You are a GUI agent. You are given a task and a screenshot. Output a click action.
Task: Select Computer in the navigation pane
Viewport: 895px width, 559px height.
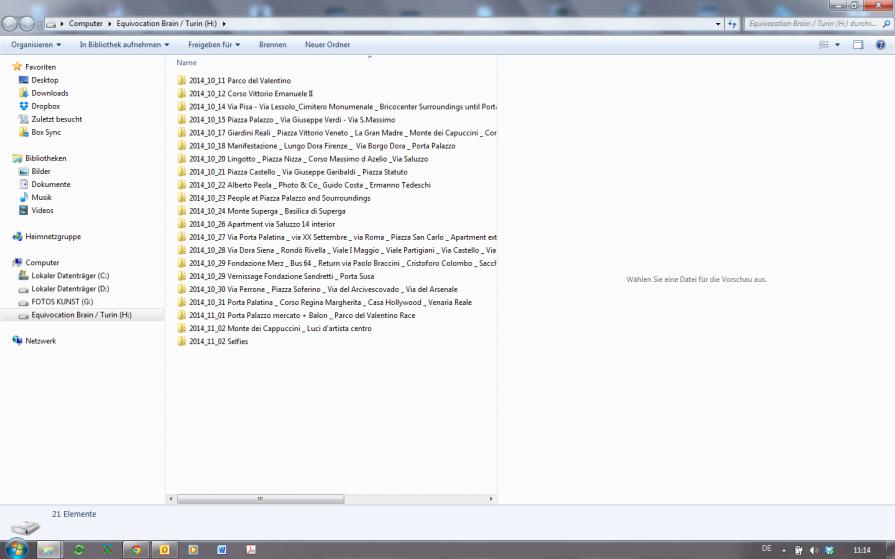(x=36, y=263)
